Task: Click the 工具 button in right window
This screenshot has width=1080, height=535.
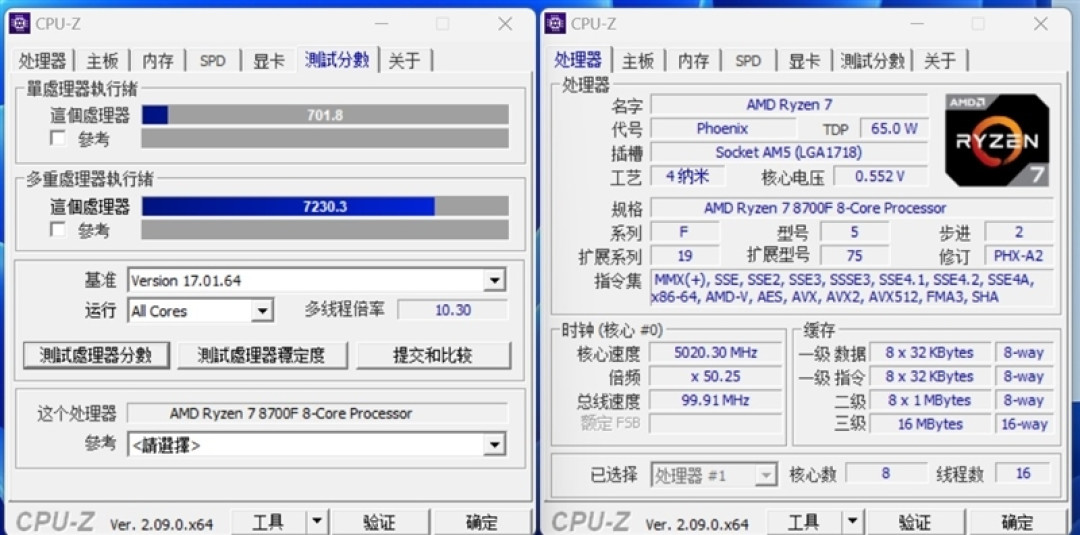Action: pos(804,523)
